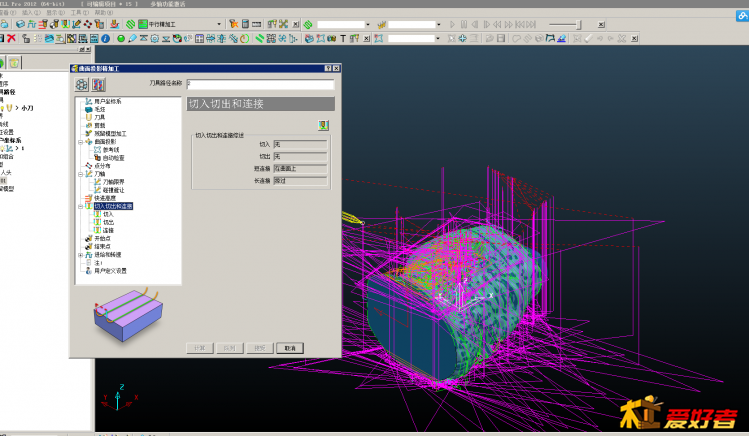749x436 pixels.
Task: Select 连接 under leads and links
Action: 108,231
